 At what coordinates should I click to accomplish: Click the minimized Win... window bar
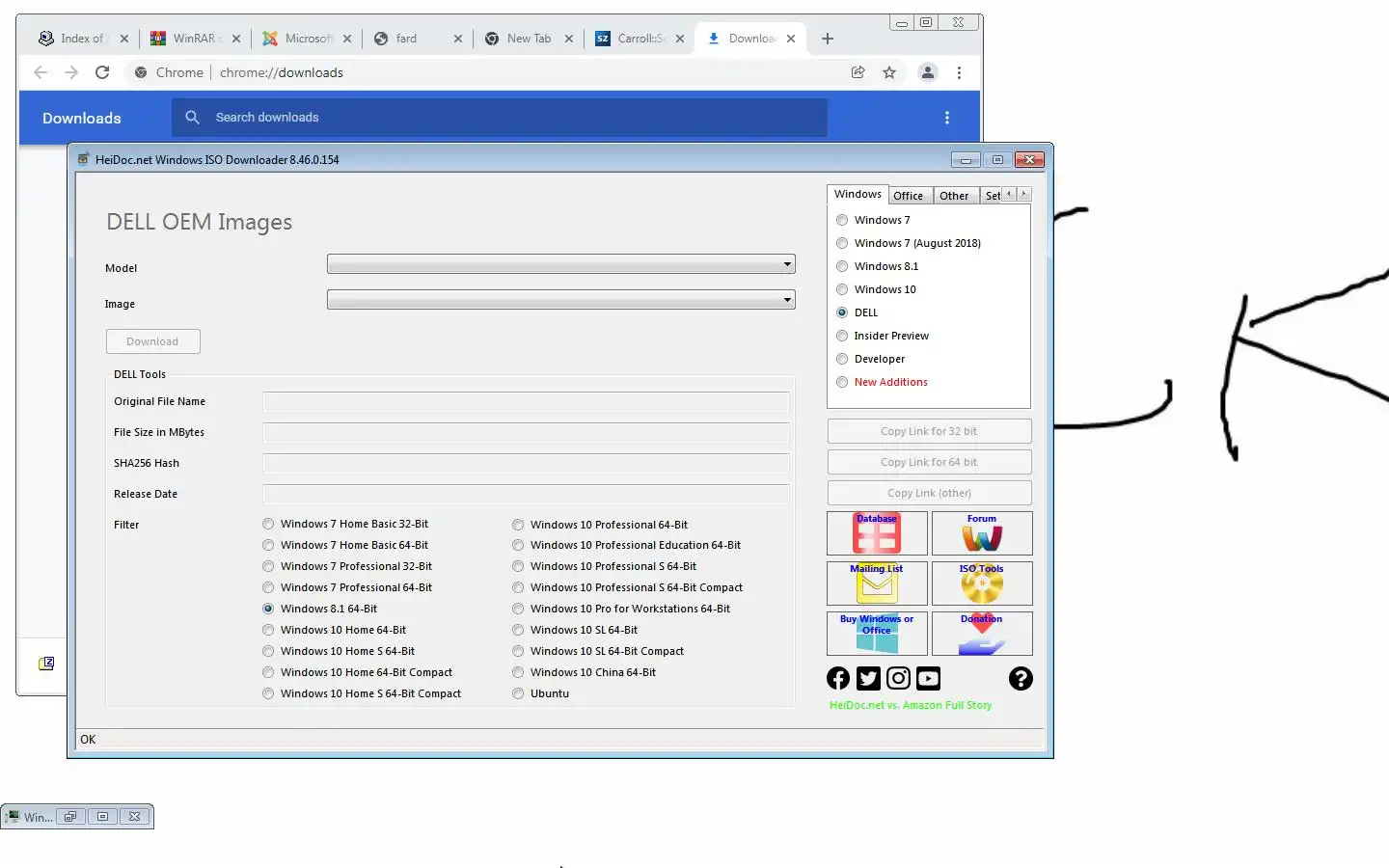click(77, 817)
